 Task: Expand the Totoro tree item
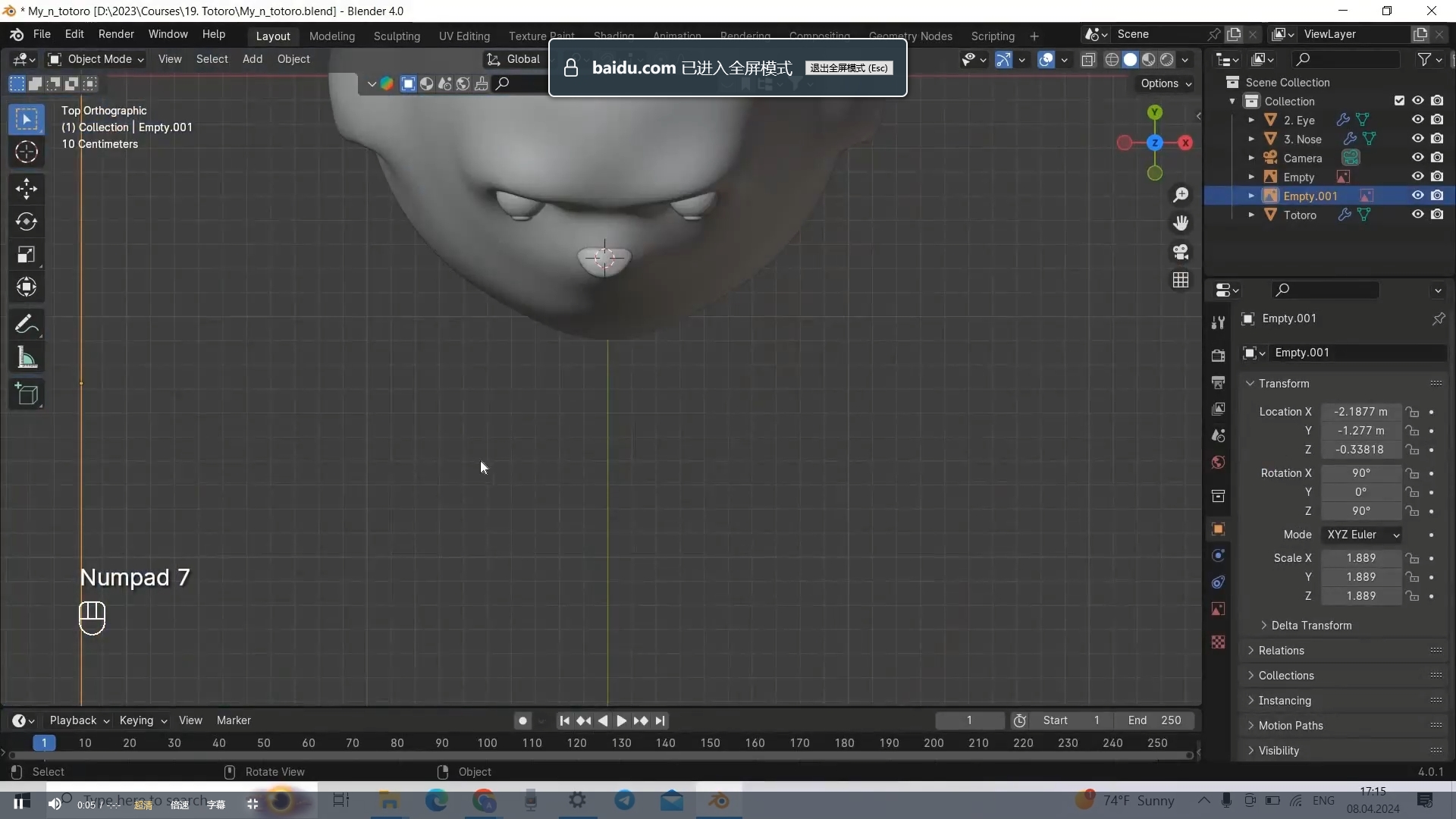pyautogui.click(x=1251, y=215)
